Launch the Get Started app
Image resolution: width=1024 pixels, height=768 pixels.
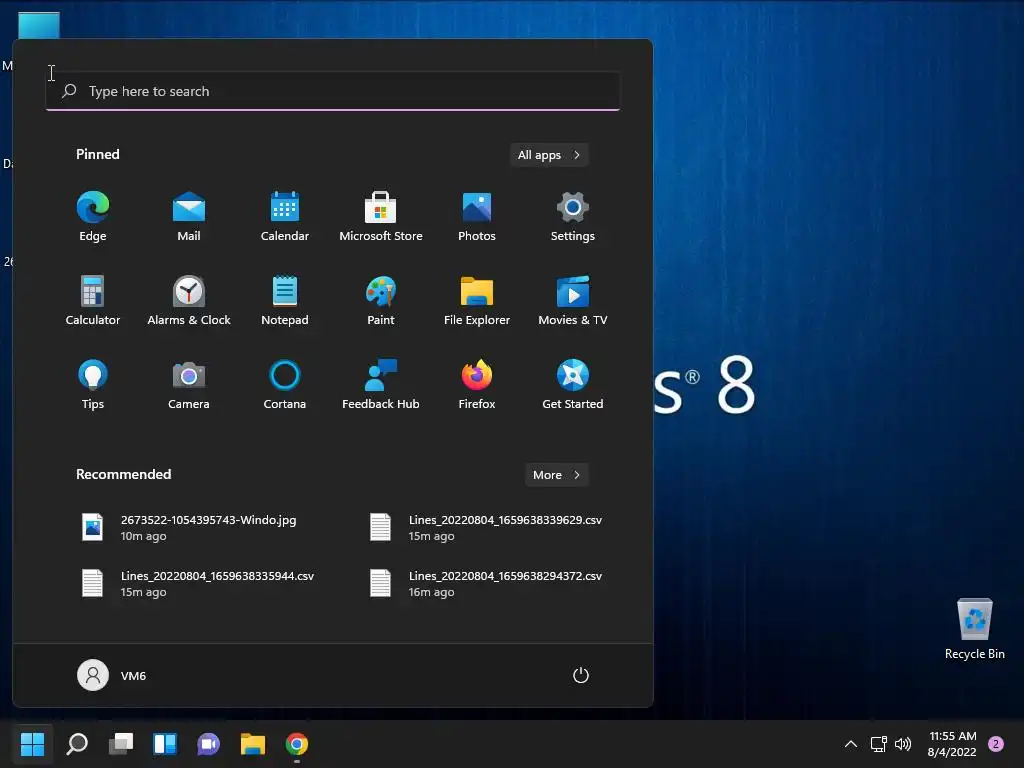[573, 385]
